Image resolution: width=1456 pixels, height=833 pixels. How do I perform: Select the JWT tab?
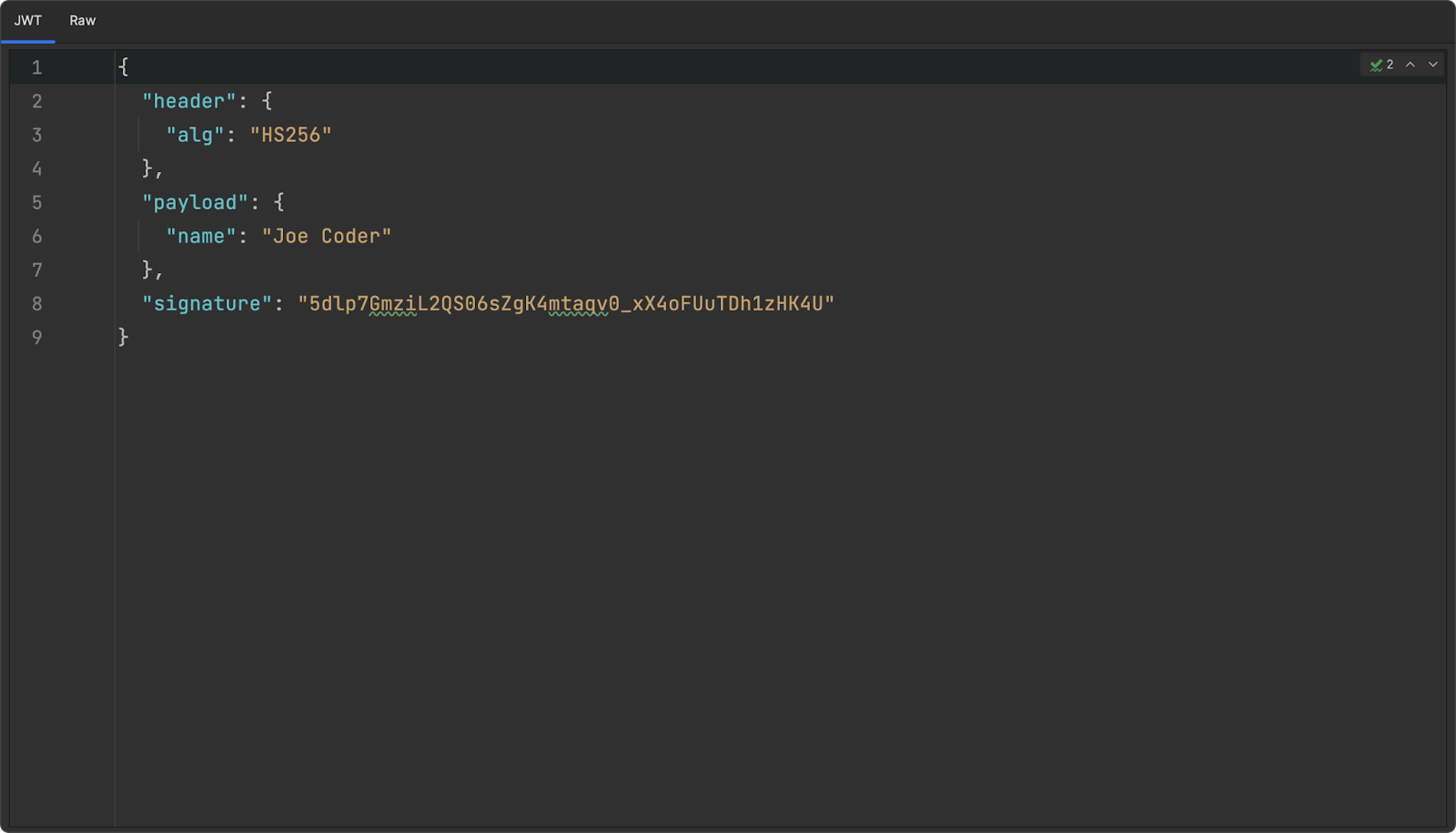(x=28, y=20)
